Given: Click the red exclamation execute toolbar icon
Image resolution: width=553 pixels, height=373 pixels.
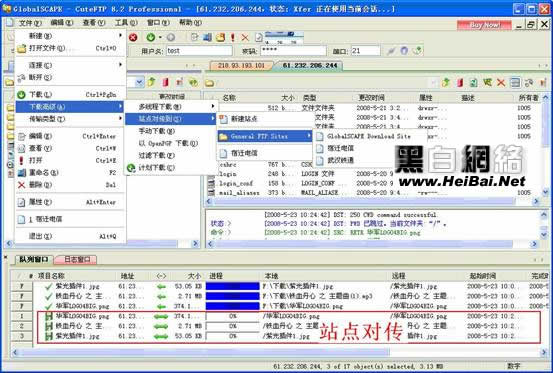Looking at the screenshot, I should click(x=232, y=37).
